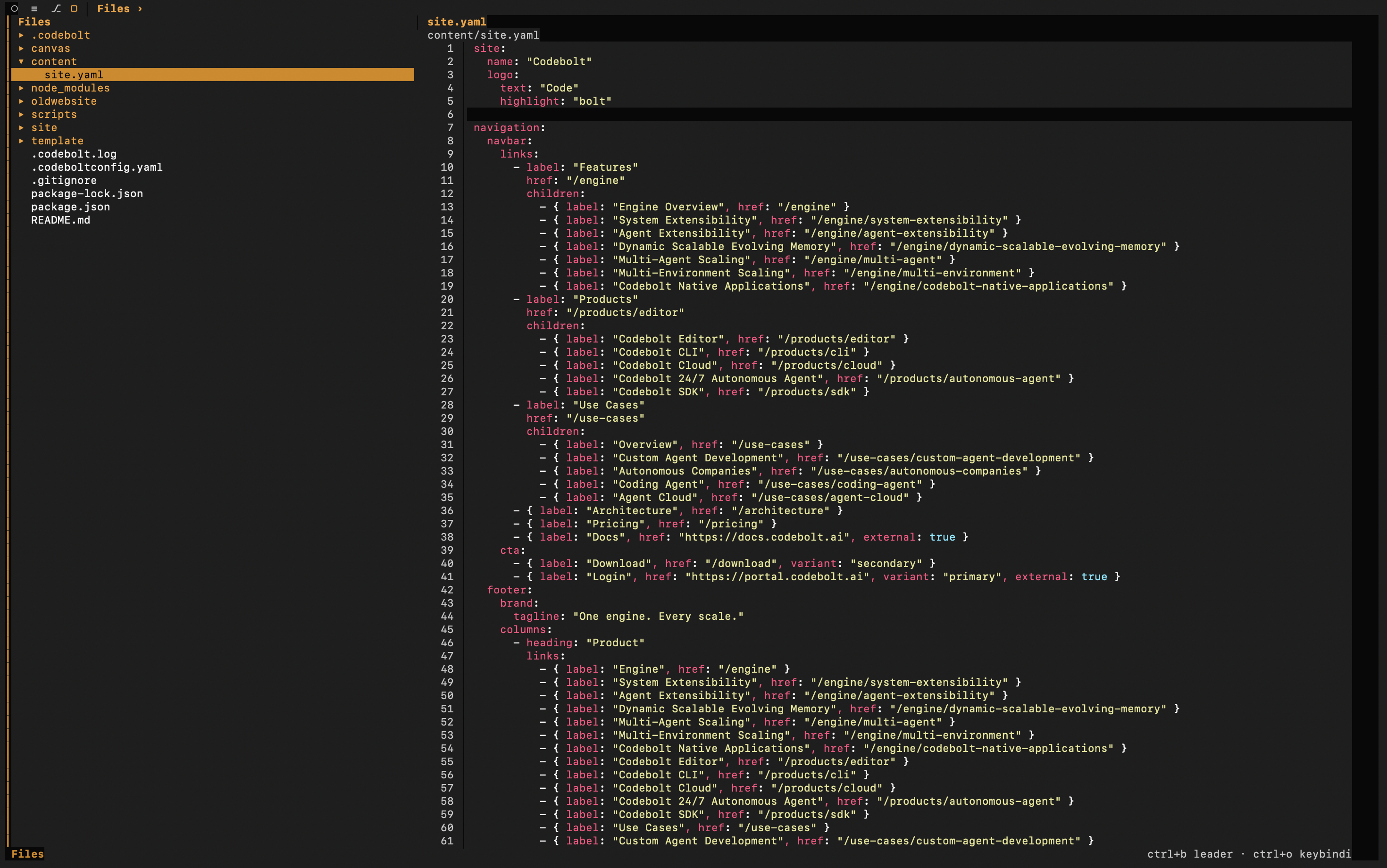Image resolution: width=1387 pixels, height=868 pixels.
Task: Click the "Features" label value on line 10
Action: coord(605,167)
